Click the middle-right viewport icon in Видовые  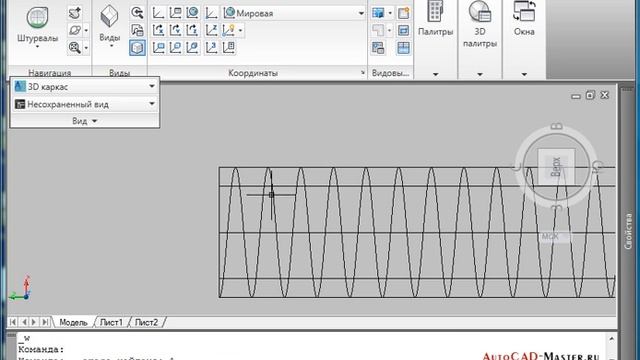[403, 30]
